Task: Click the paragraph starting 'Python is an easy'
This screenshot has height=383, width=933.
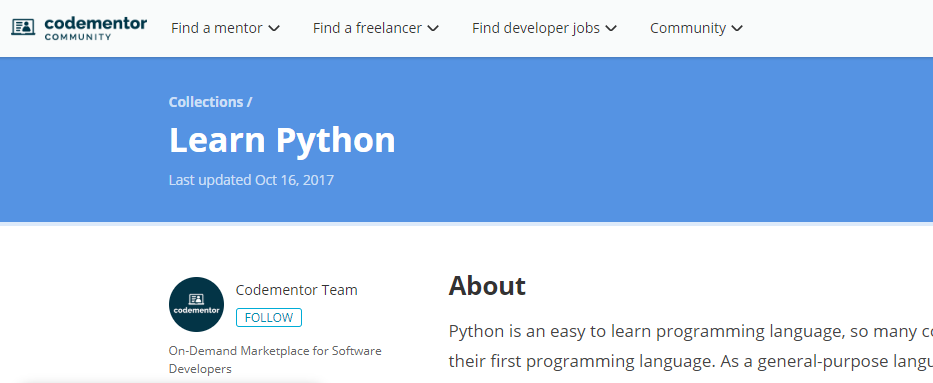Action: tap(690, 347)
